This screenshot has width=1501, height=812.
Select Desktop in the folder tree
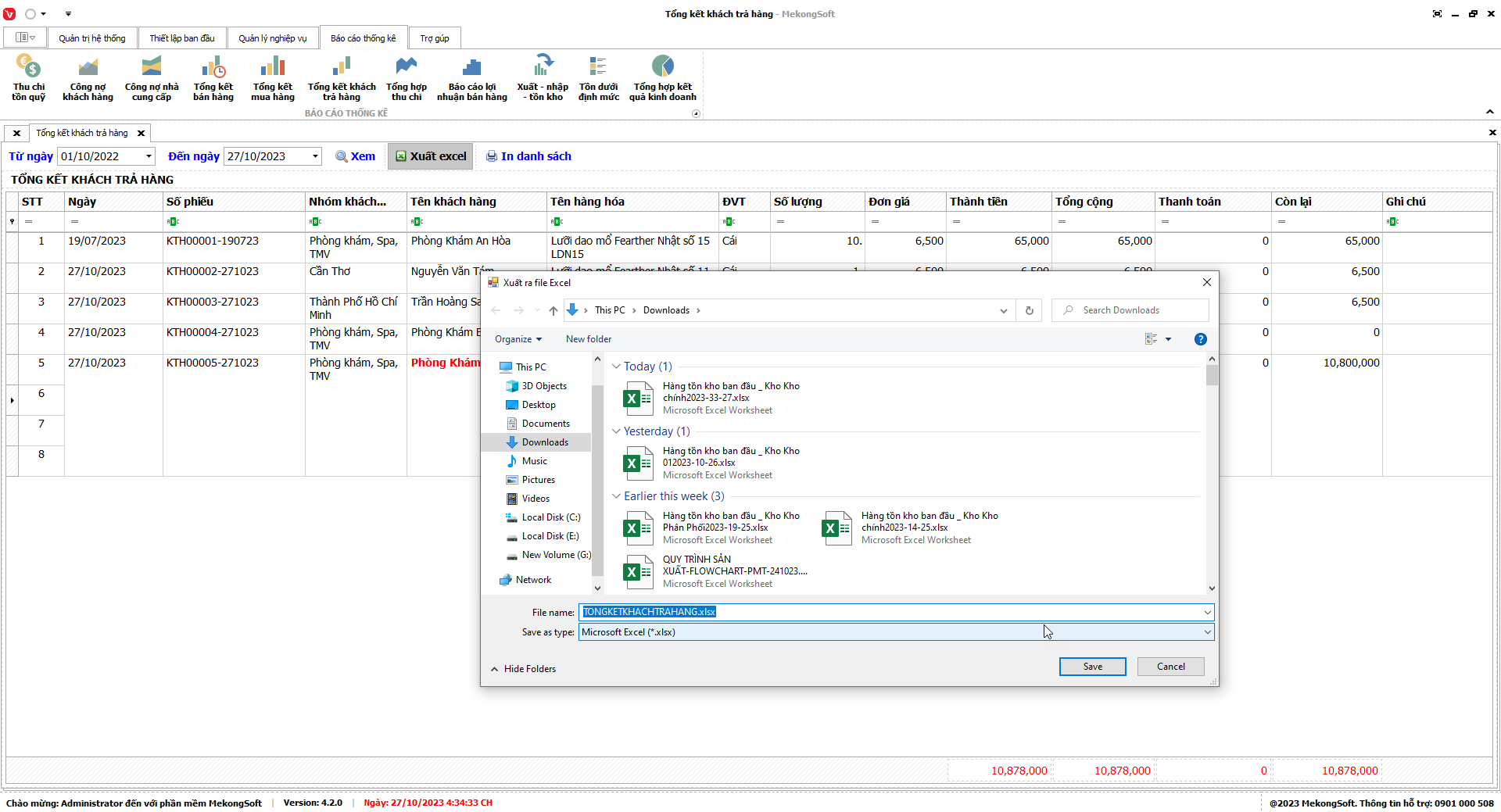pos(538,405)
